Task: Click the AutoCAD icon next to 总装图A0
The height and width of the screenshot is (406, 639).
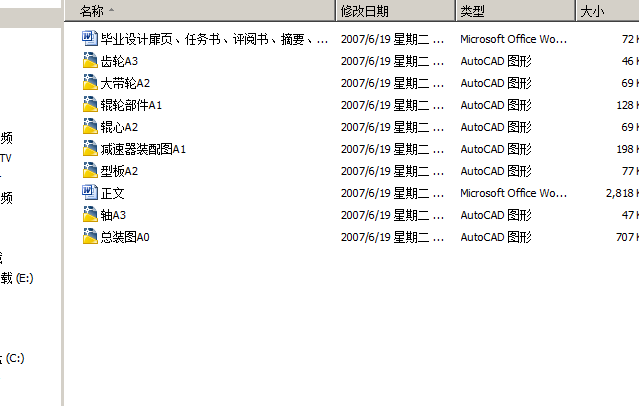Action: (90, 236)
